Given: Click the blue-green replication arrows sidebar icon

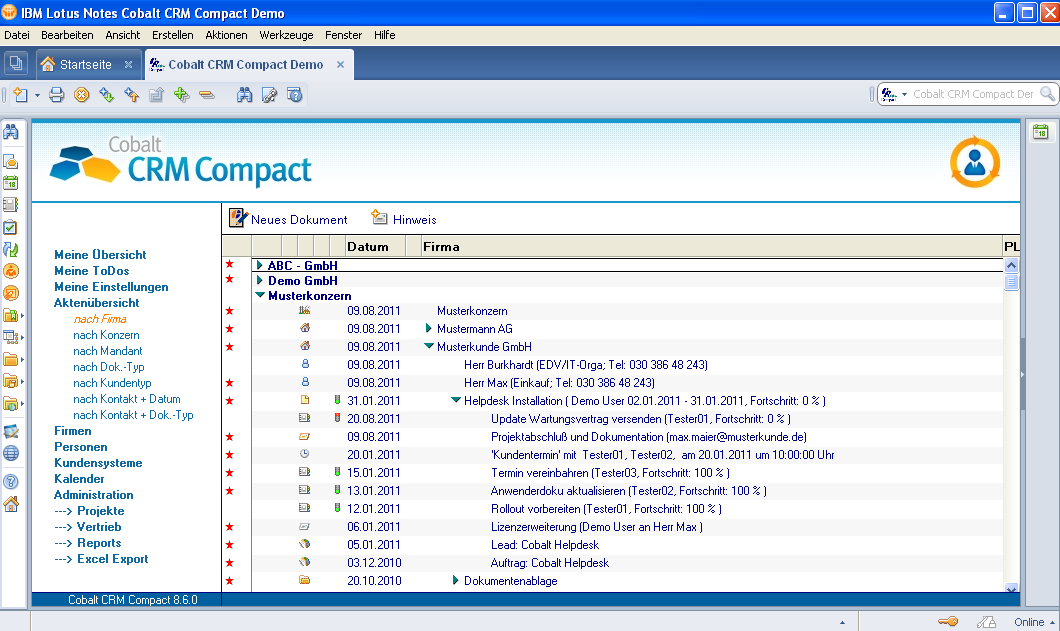Looking at the screenshot, I should coord(11,250).
